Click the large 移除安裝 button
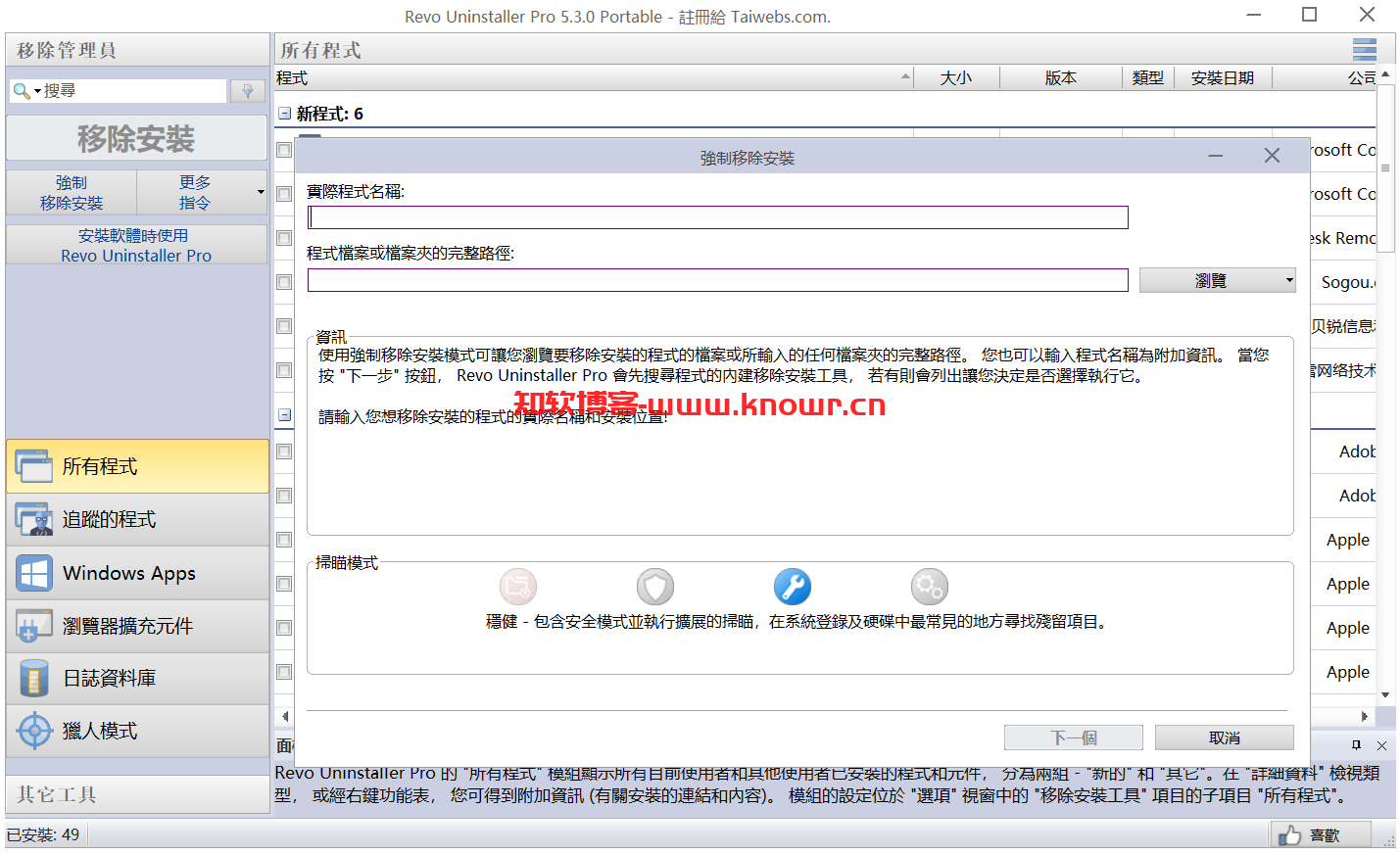1400x856 pixels. [136, 138]
